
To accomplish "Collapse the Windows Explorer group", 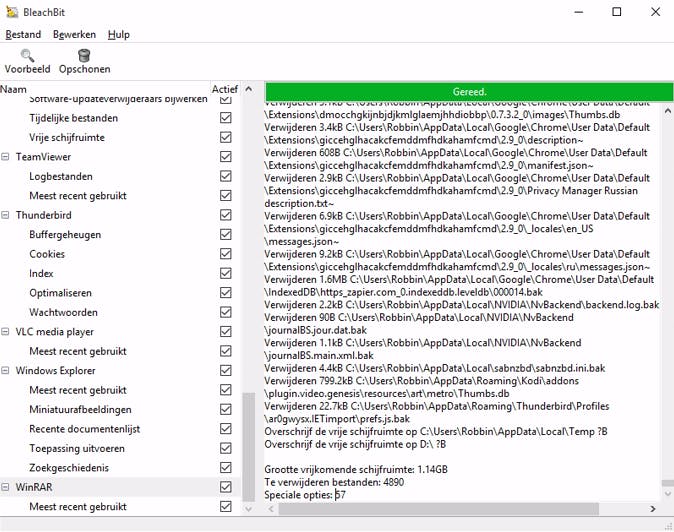I will pos(5,370).
